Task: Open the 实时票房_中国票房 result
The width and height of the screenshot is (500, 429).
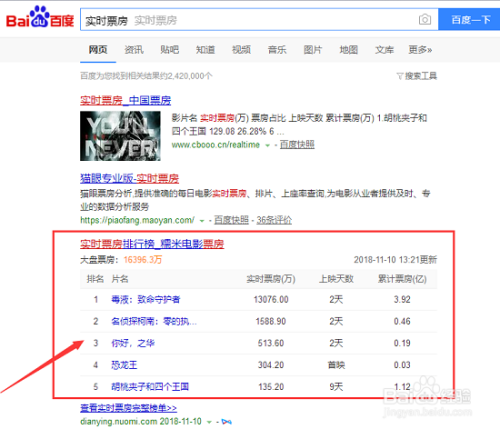Action: point(125,101)
